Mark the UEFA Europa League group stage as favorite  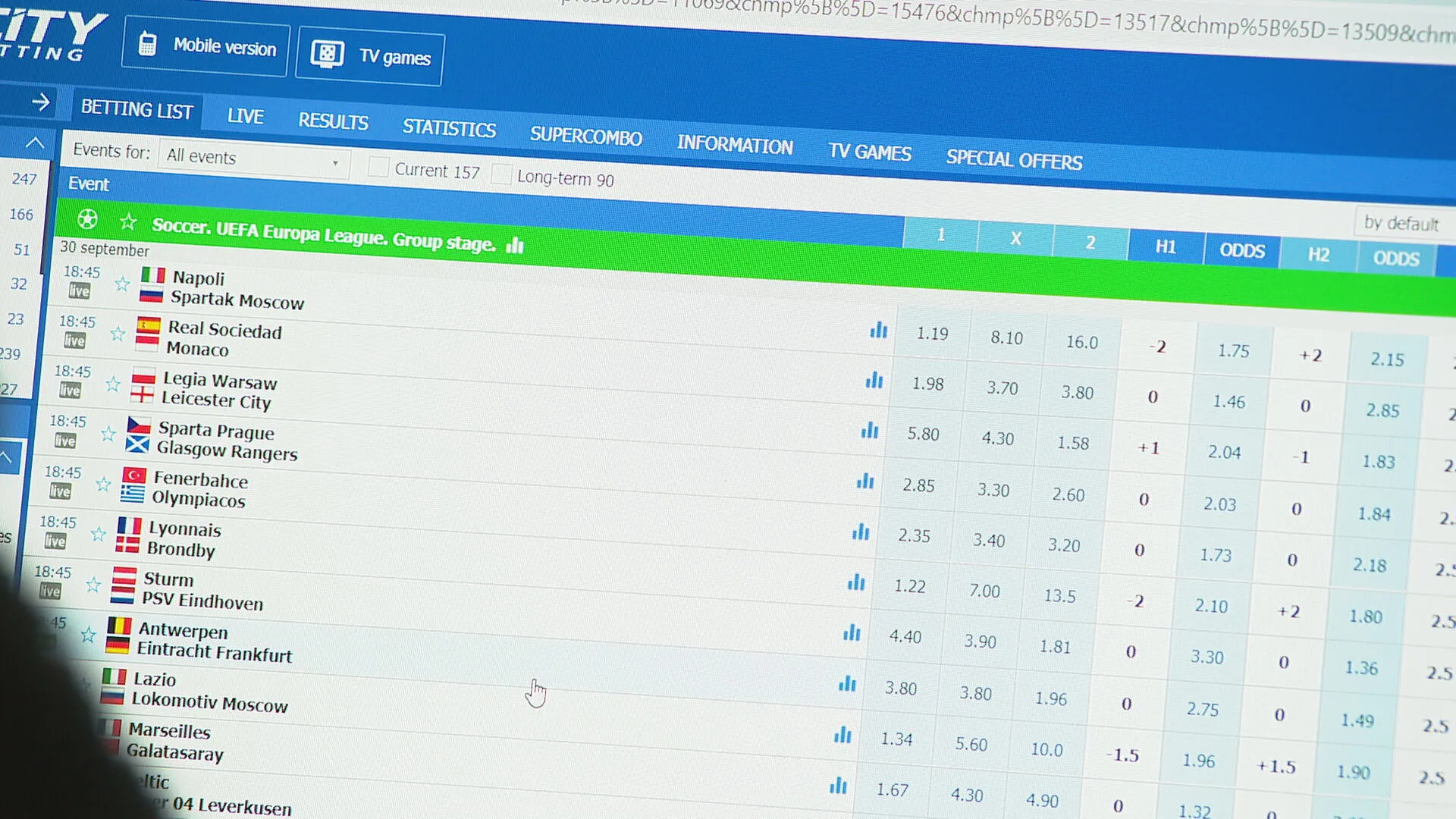127,221
